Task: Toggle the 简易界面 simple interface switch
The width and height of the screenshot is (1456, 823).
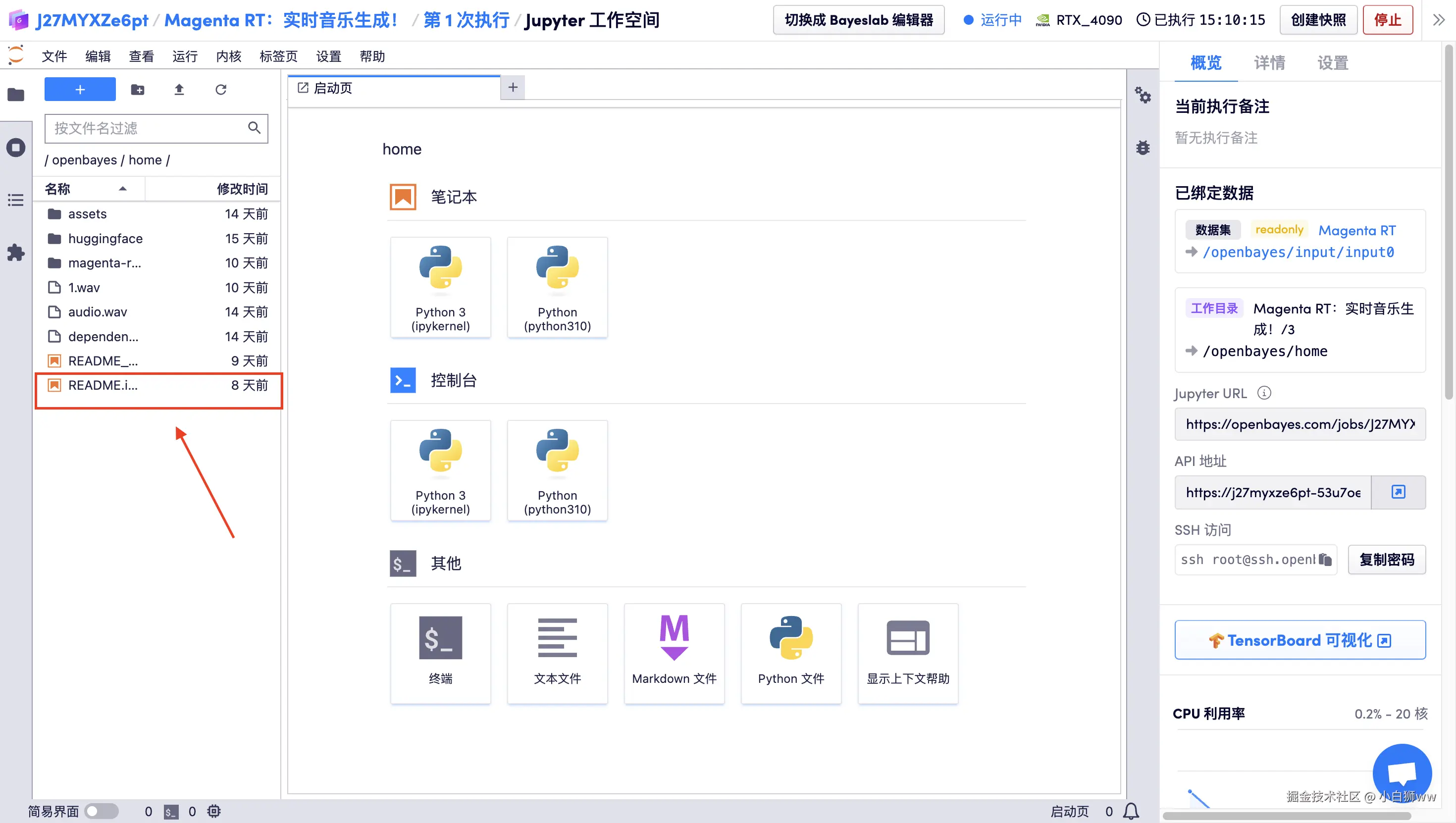Action: click(x=101, y=811)
